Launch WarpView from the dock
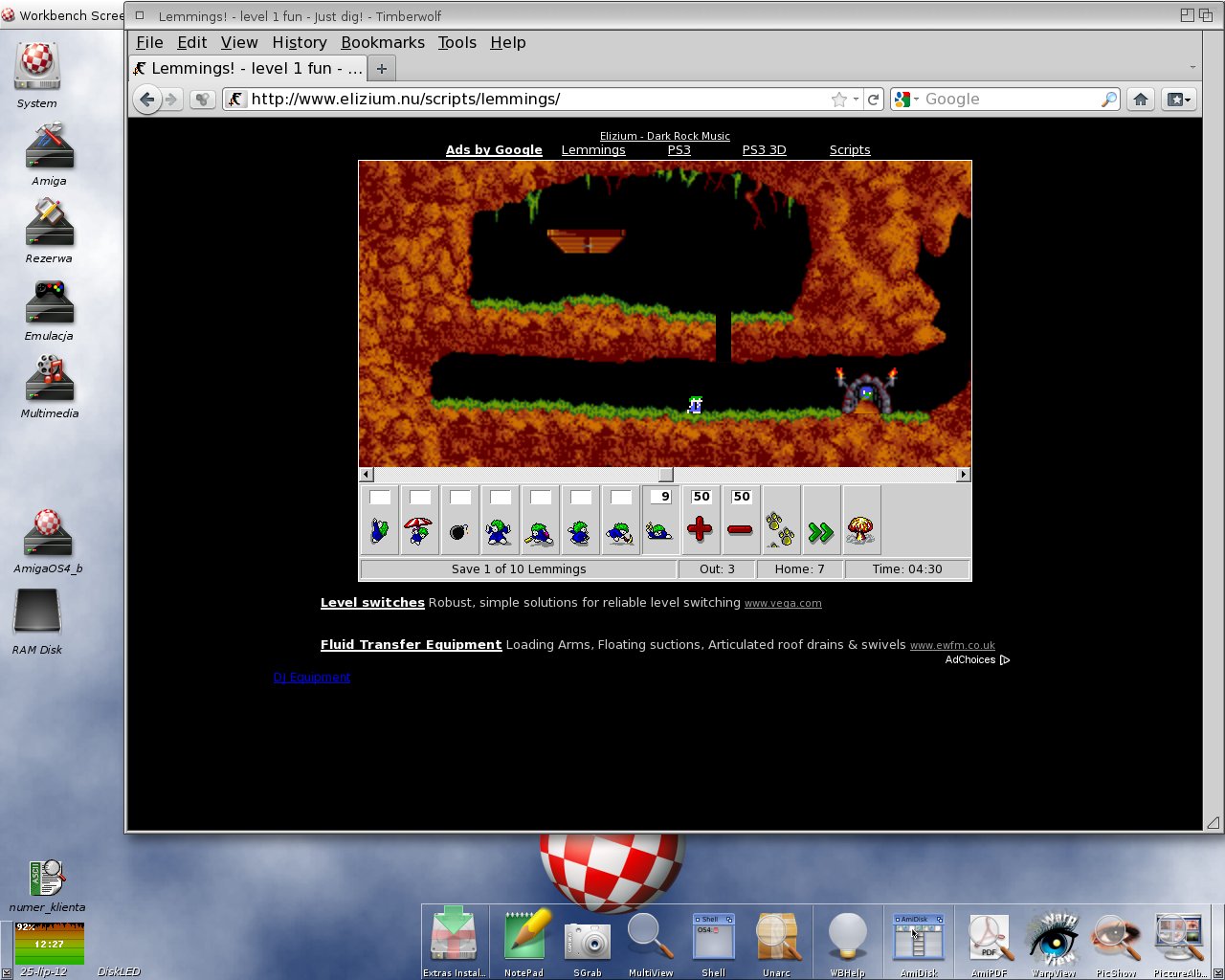 [x=1054, y=942]
